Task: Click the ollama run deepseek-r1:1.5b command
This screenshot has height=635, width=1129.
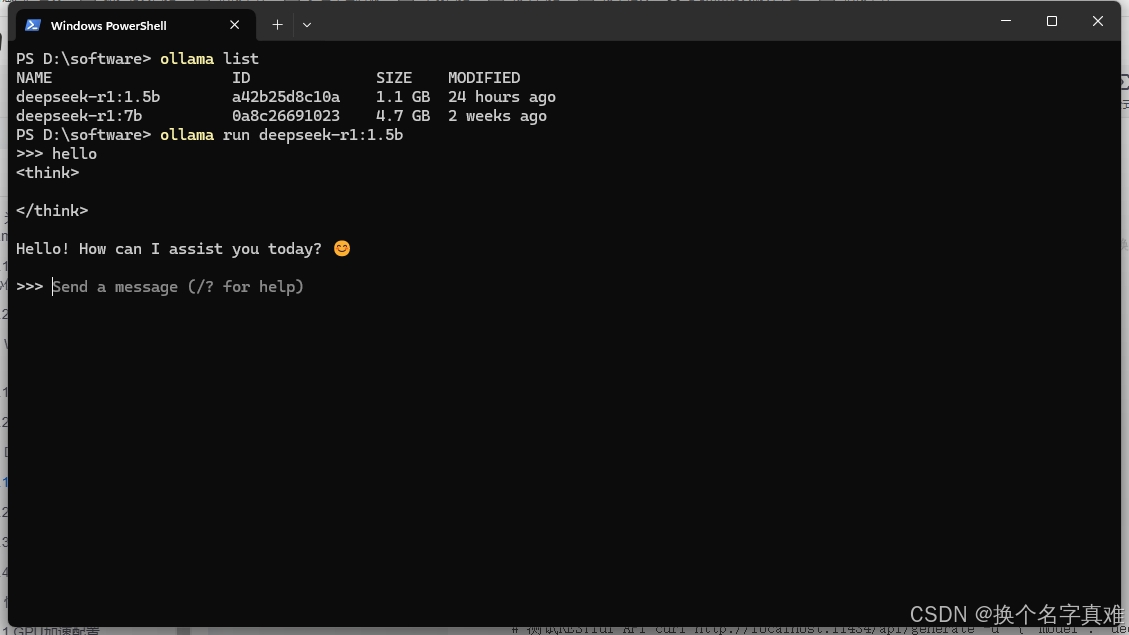Action: (x=282, y=135)
